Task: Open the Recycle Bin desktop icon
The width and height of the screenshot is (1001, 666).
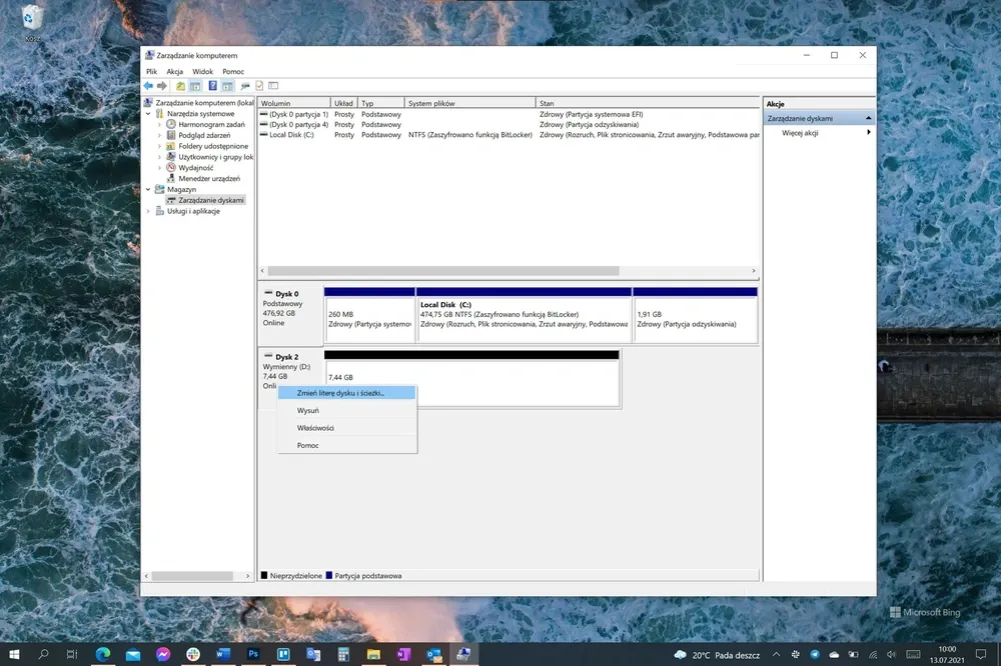Action: pyautogui.click(x=32, y=18)
